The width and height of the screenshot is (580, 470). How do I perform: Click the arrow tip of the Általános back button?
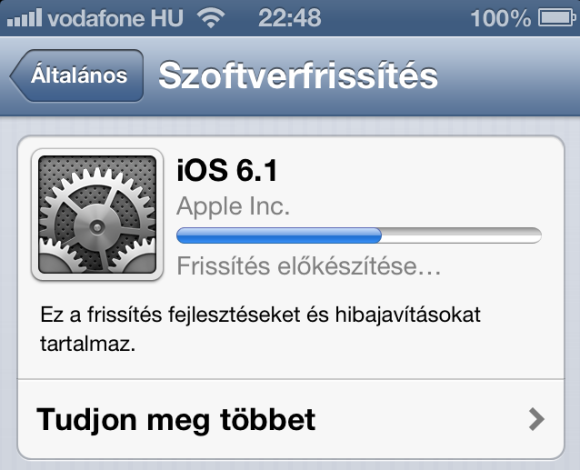pyautogui.click(x=17, y=76)
